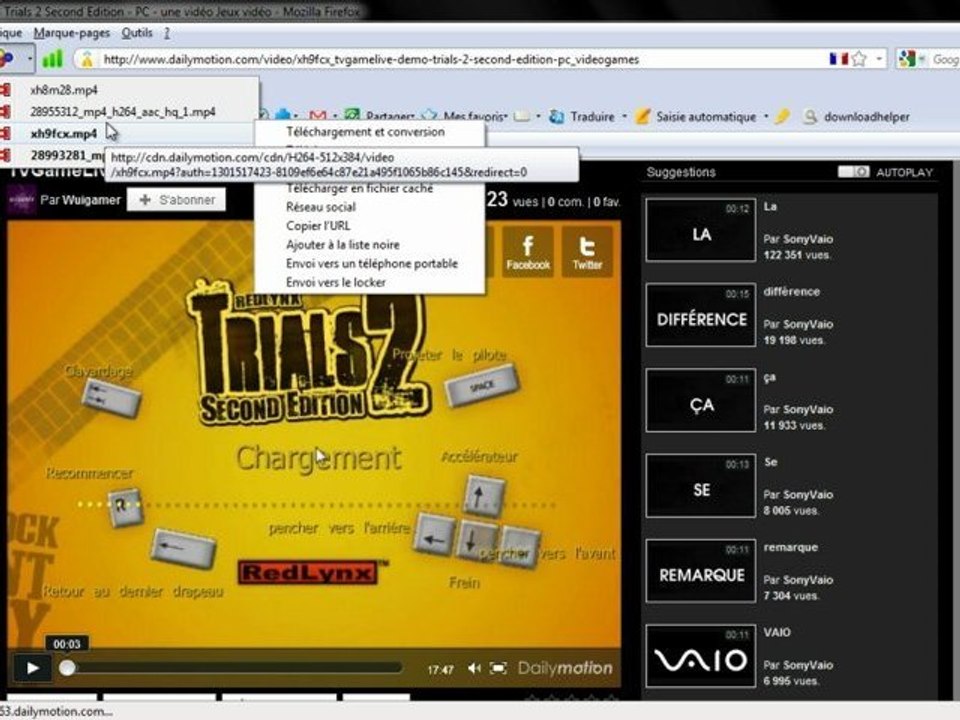Toggle the AUTOPLAY switch
The width and height of the screenshot is (960, 720).
coord(853,172)
